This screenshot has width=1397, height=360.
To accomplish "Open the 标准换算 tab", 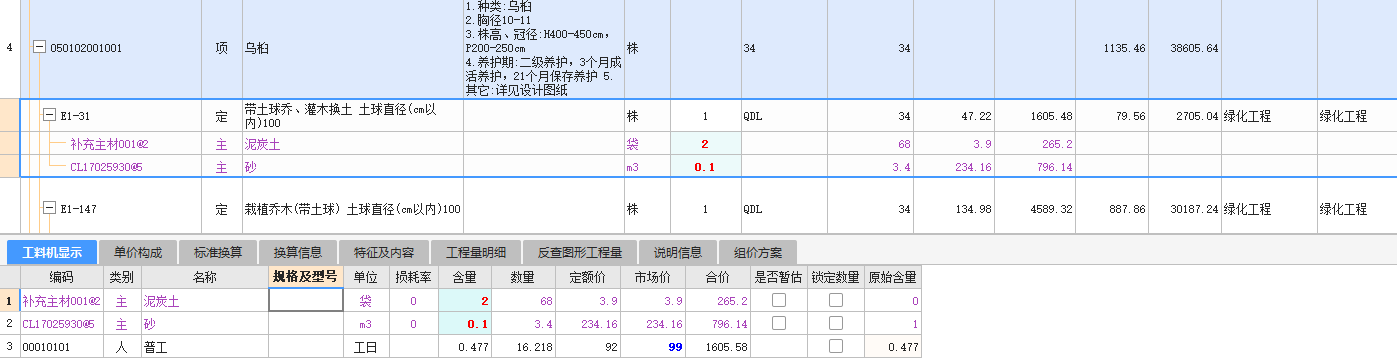I will [218, 251].
